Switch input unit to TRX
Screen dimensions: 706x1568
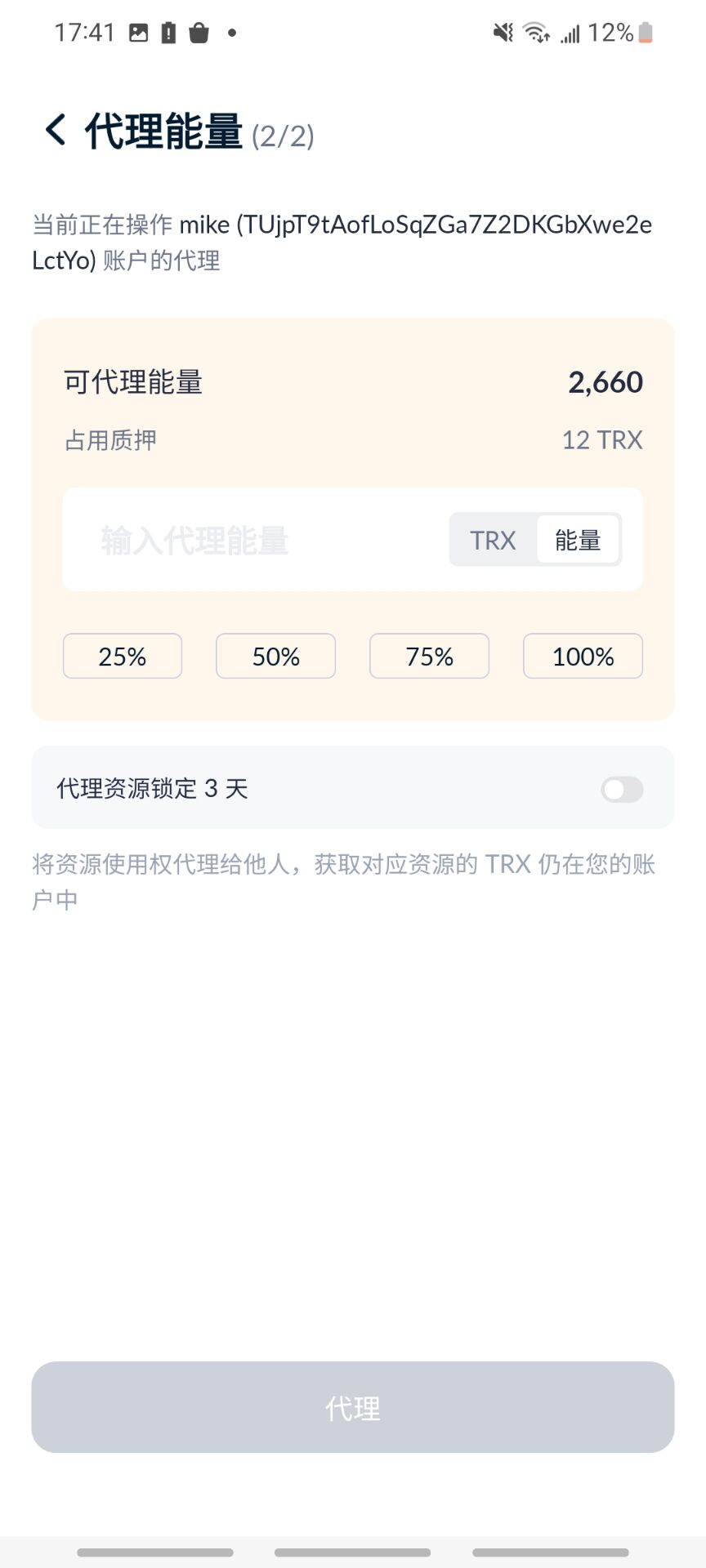point(493,540)
